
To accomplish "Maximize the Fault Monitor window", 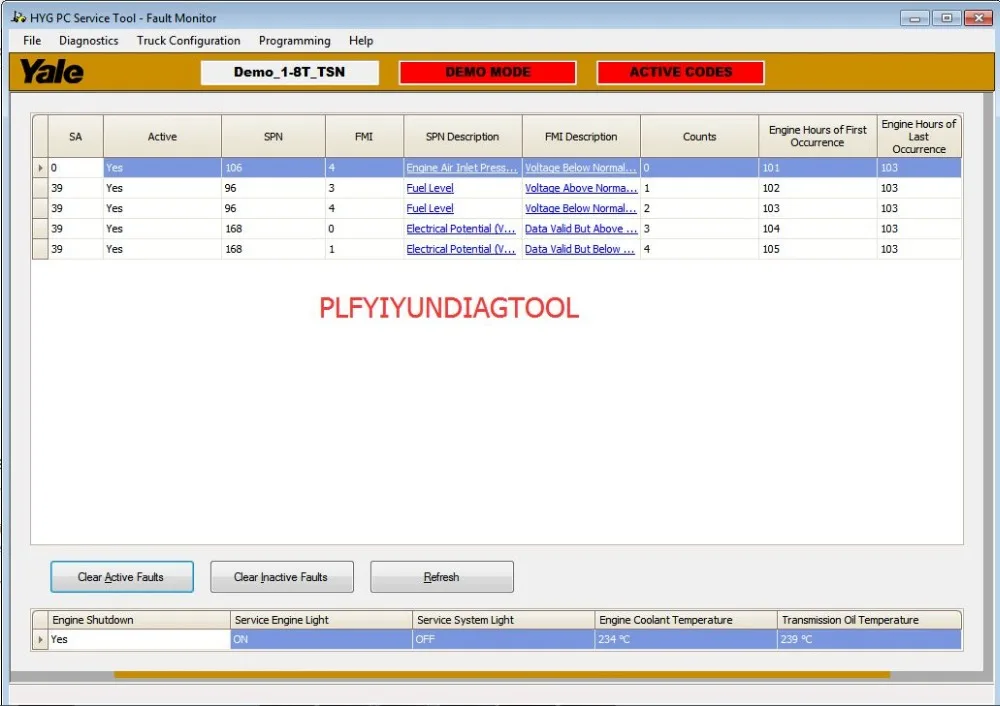I will coord(946,18).
